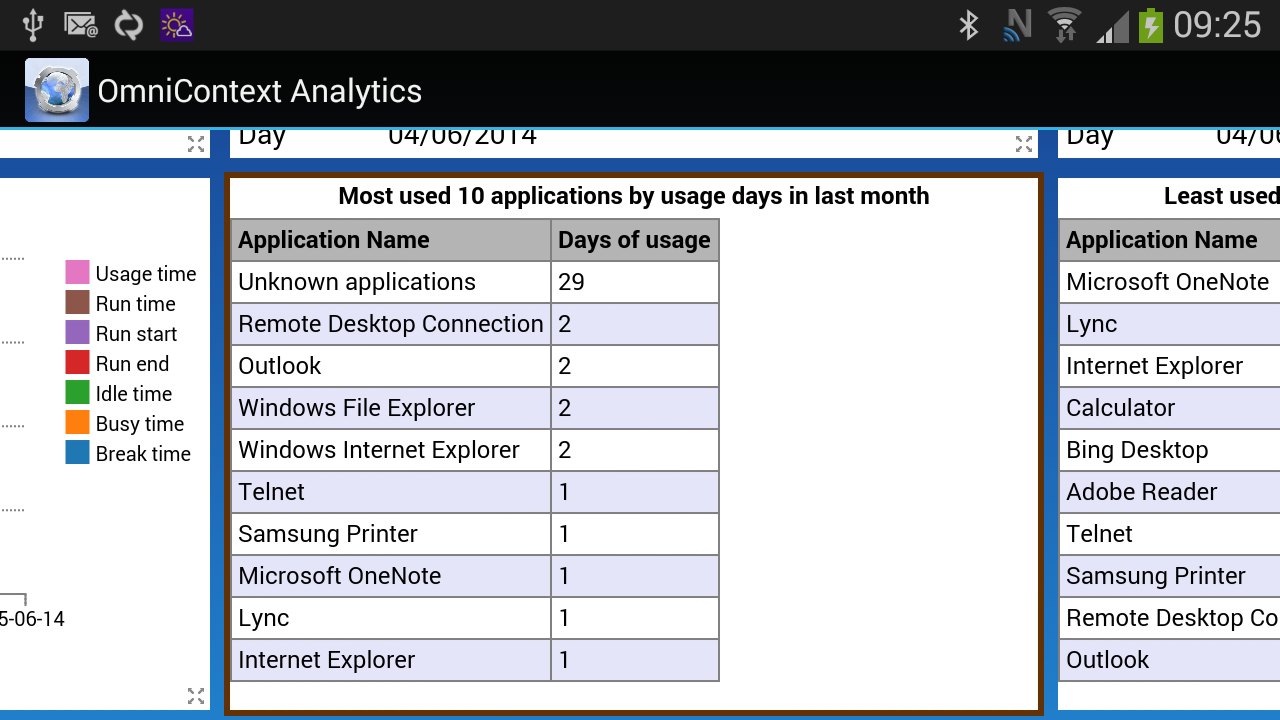Tap the date 04/06/2014 above the table
This screenshot has width=1280, height=720.
coord(463,137)
